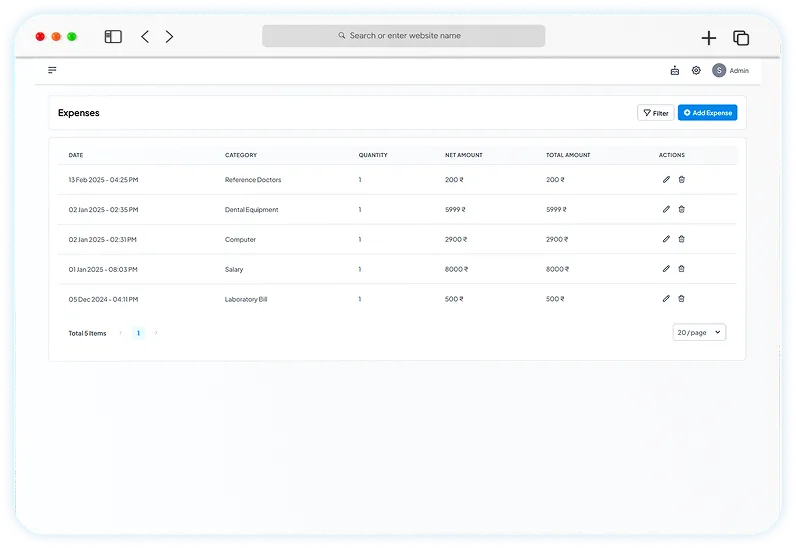The height and width of the screenshot is (548, 796).
Task: Select date 13 Feb 2025 - 04:25 PM
Action: coord(103,180)
